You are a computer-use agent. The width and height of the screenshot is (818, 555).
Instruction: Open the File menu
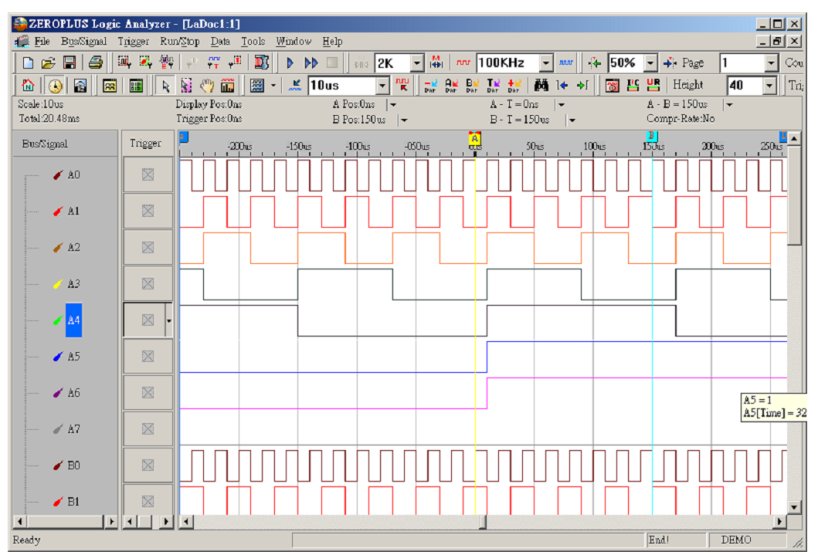click(42, 41)
